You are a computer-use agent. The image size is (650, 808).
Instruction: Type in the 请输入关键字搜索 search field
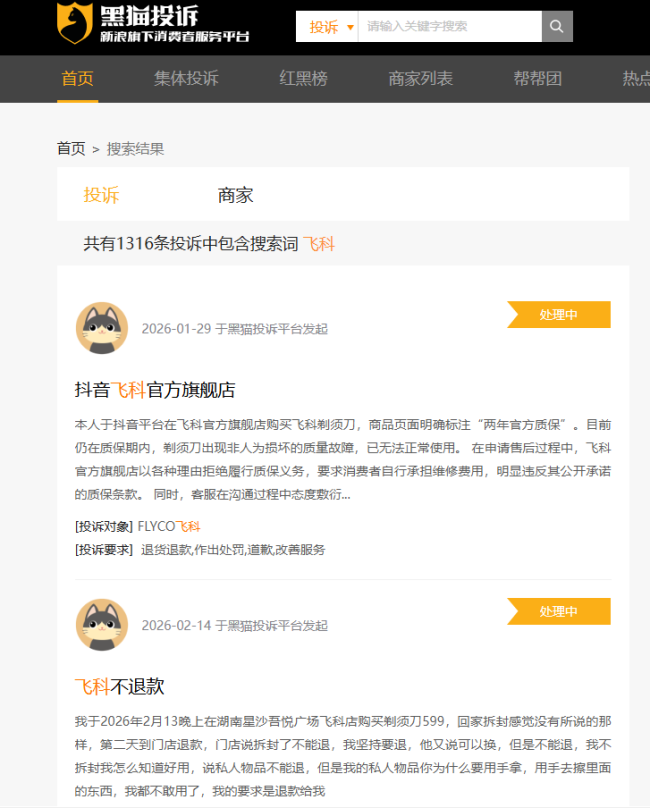[x=449, y=27]
